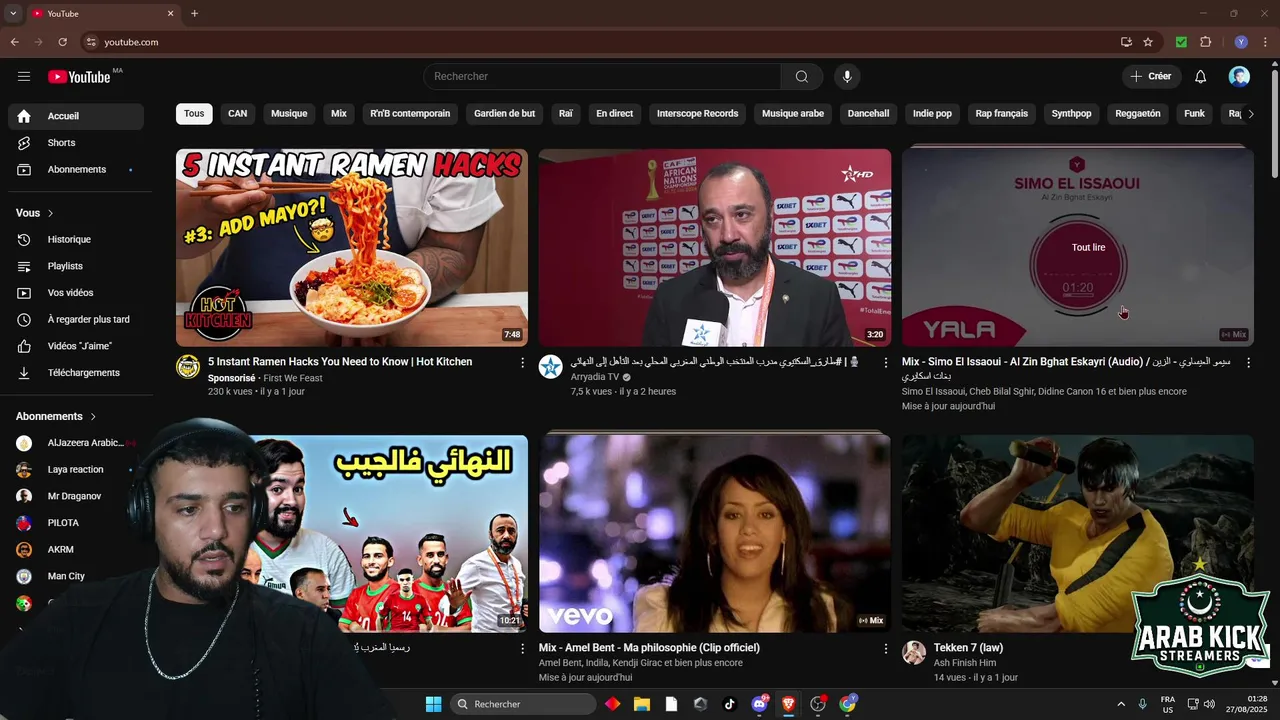Open Mr Draganov channel
Image resolution: width=1280 pixels, height=720 pixels.
pyautogui.click(x=76, y=496)
